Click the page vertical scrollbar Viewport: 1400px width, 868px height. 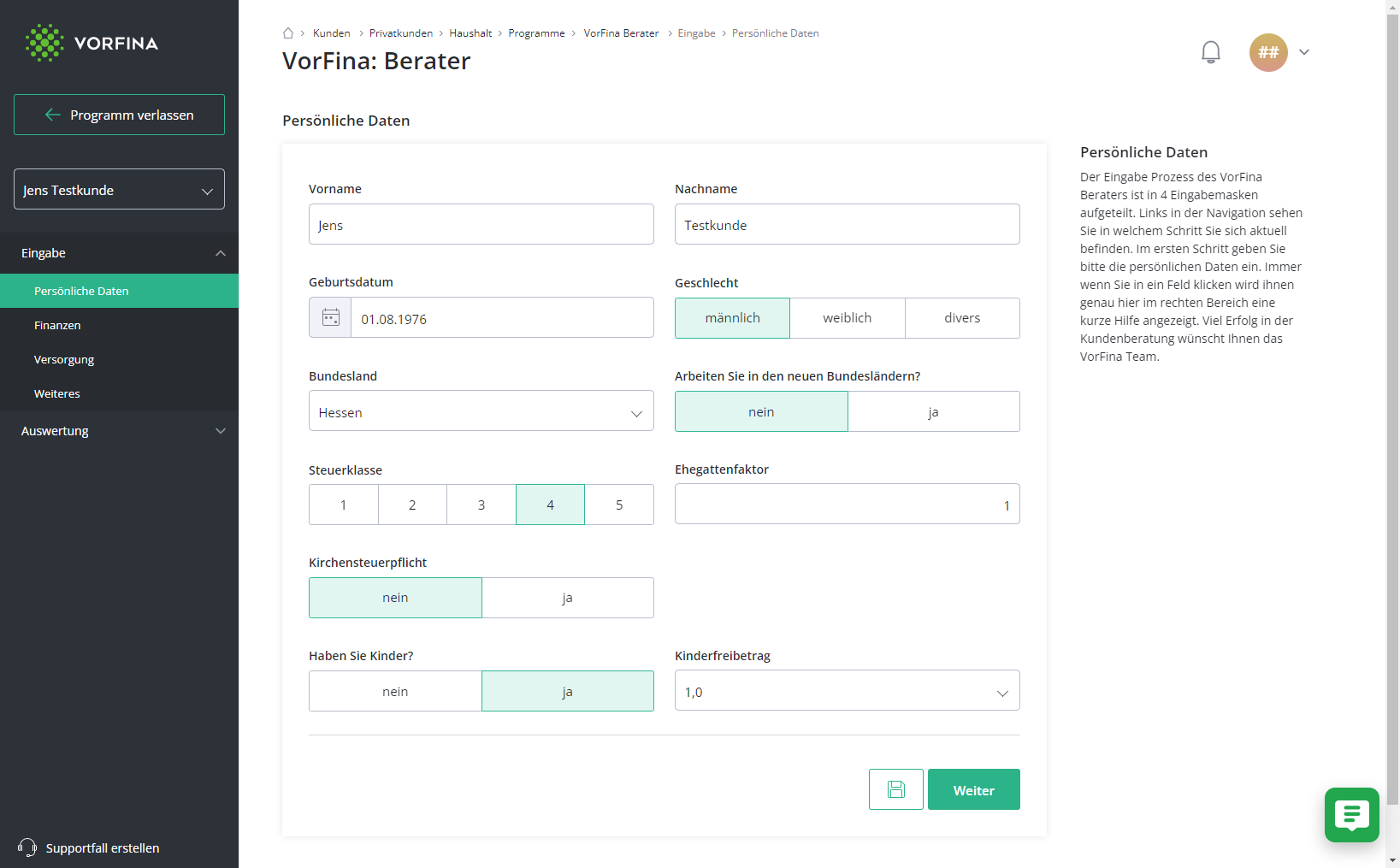click(1392, 409)
